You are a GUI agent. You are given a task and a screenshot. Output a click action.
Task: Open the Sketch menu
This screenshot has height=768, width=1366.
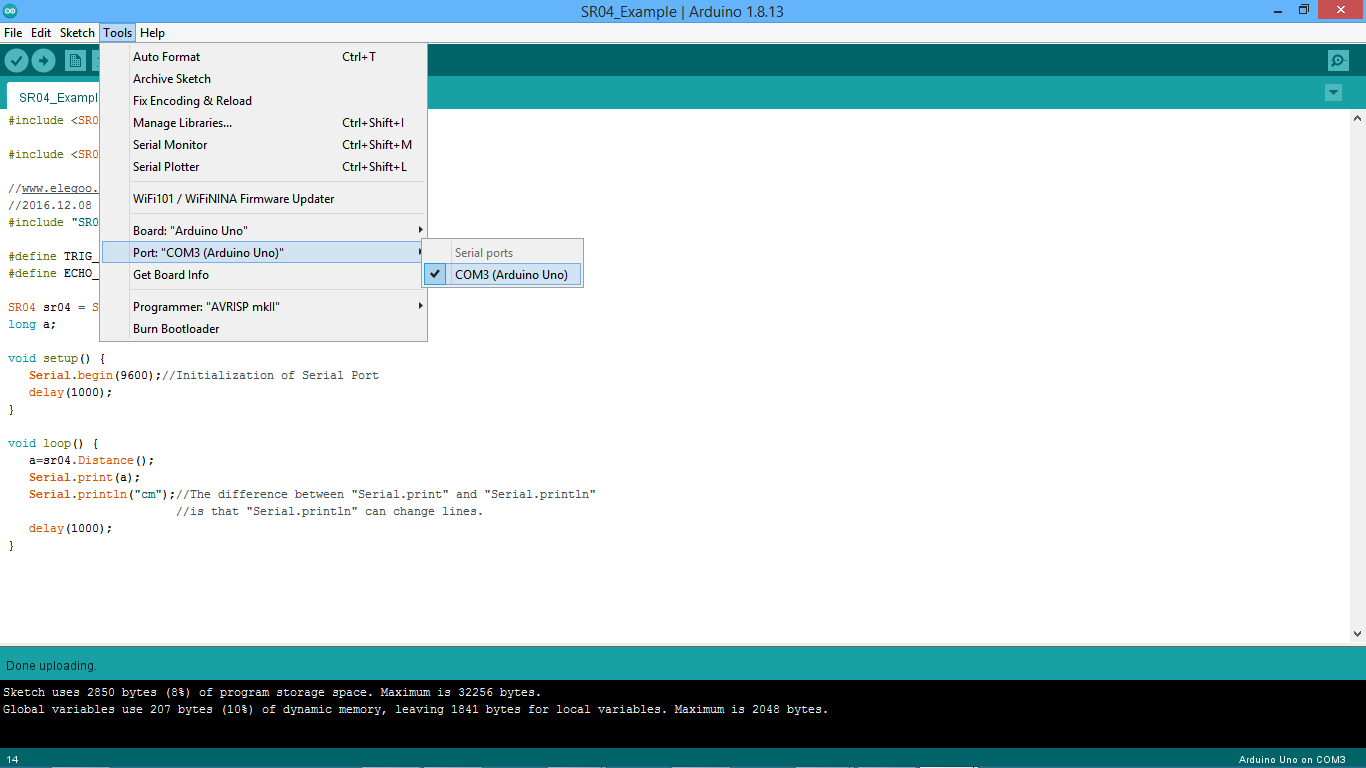click(77, 32)
